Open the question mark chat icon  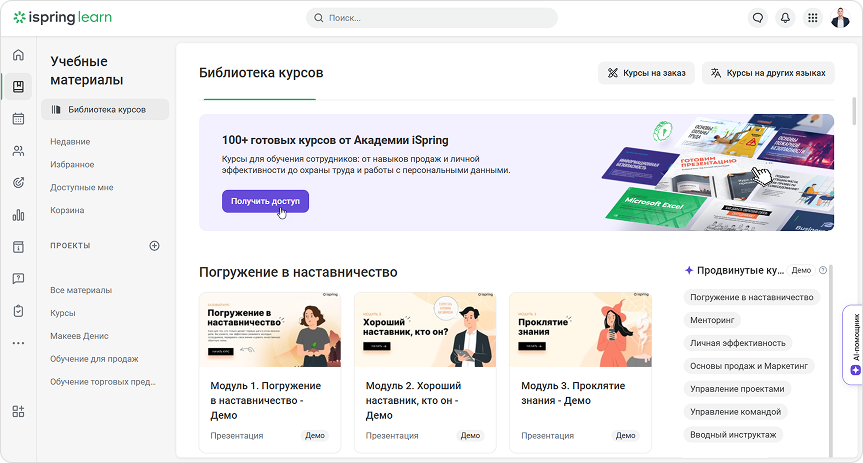click(x=18, y=279)
